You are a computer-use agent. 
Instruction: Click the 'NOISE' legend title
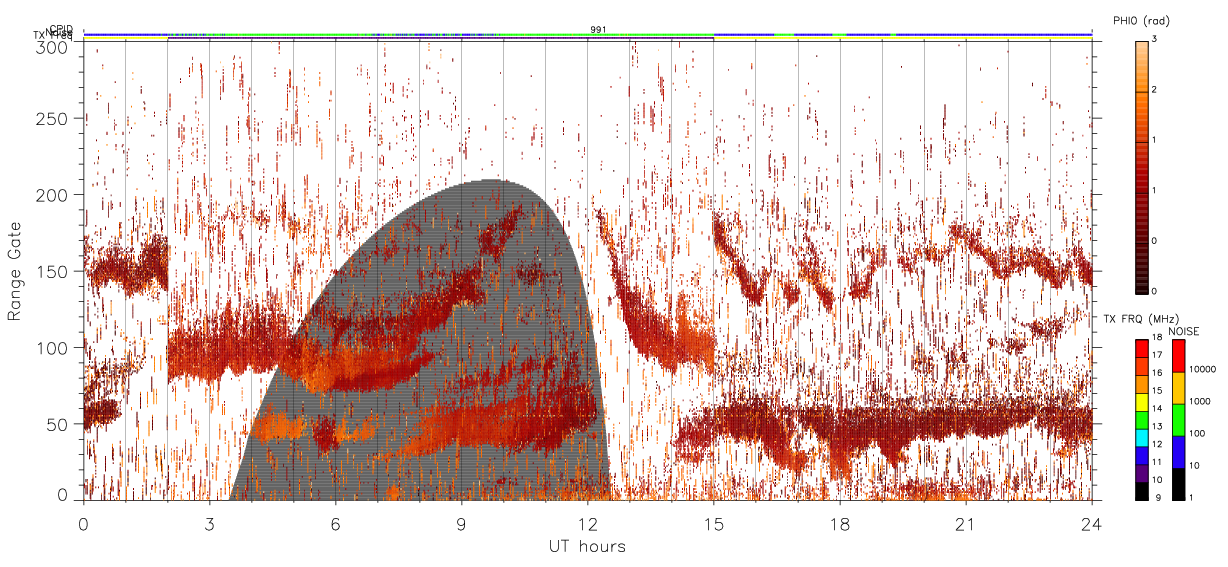(x=1184, y=331)
